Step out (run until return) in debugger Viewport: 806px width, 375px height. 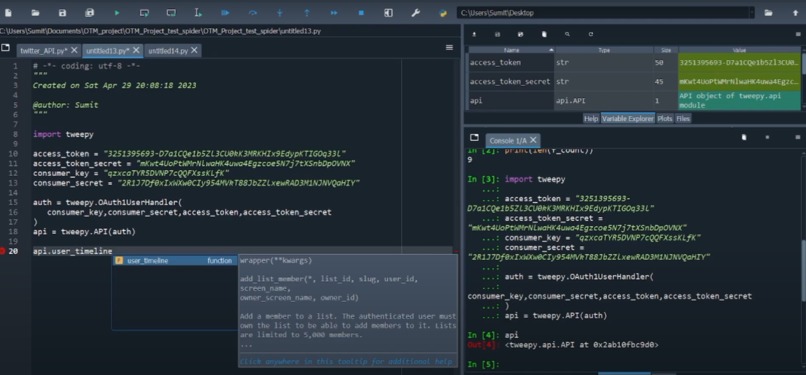click(x=307, y=12)
